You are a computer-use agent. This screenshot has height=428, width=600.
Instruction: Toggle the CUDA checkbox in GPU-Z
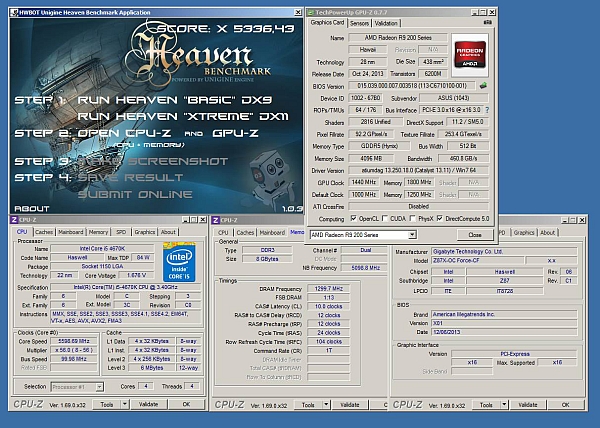click(x=385, y=218)
